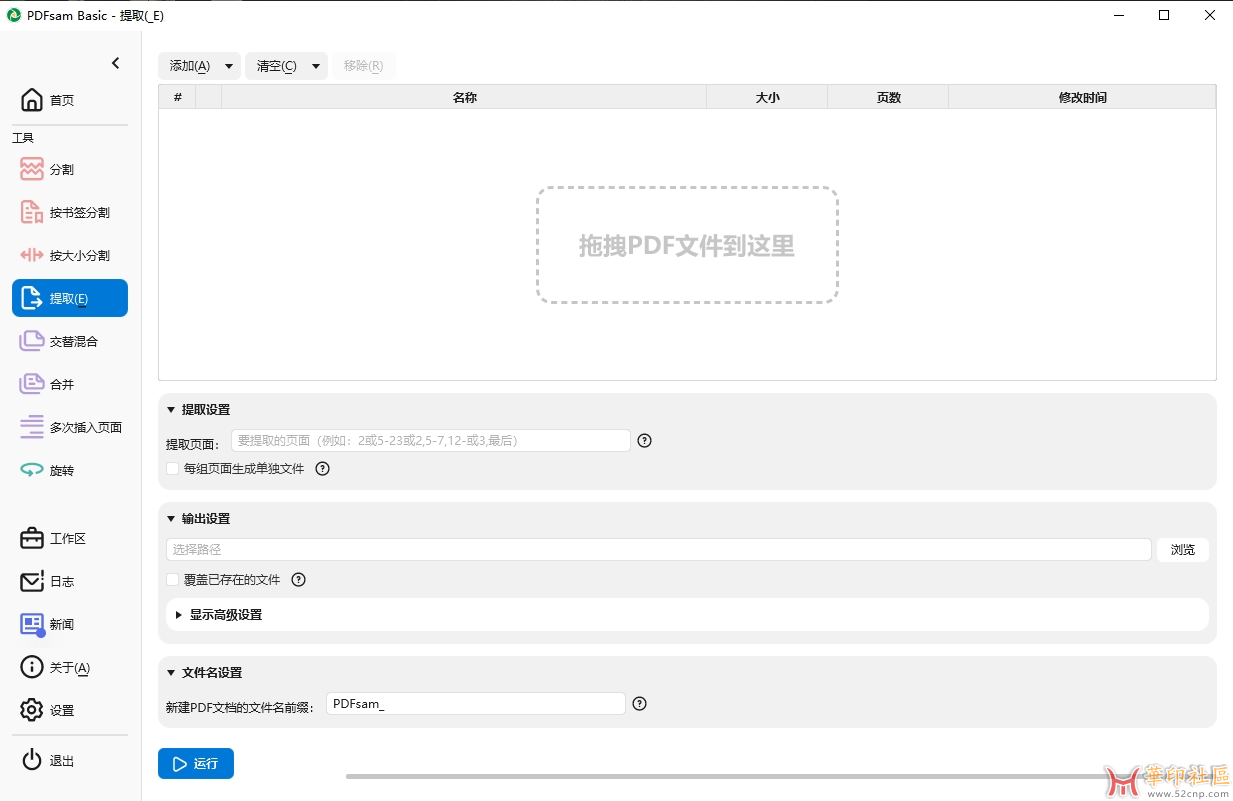Screen dimensions: 1233x801
Task: Sort by the 页数 column header
Action: pos(888,97)
